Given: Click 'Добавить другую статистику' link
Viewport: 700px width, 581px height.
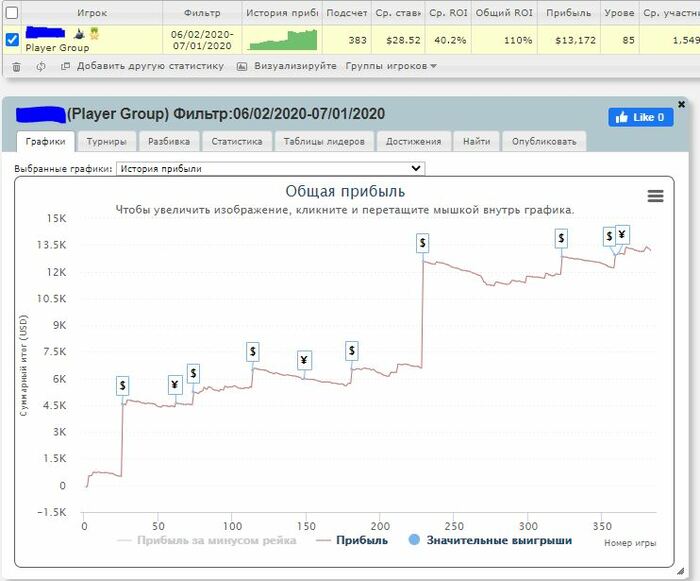Looking at the screenshot, I should (150, 66).
